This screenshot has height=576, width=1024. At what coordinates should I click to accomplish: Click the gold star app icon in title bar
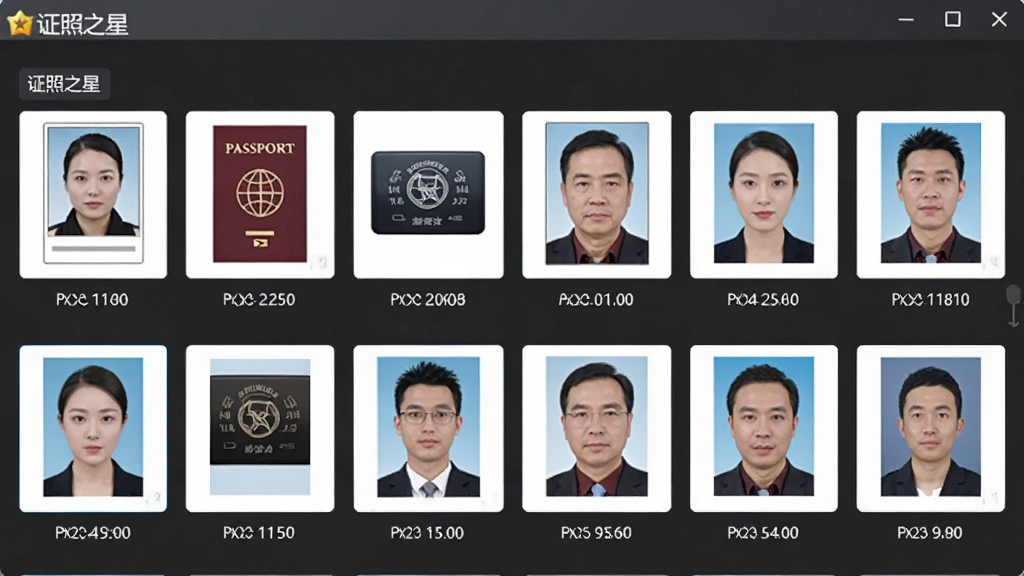(x=20, y=24)
